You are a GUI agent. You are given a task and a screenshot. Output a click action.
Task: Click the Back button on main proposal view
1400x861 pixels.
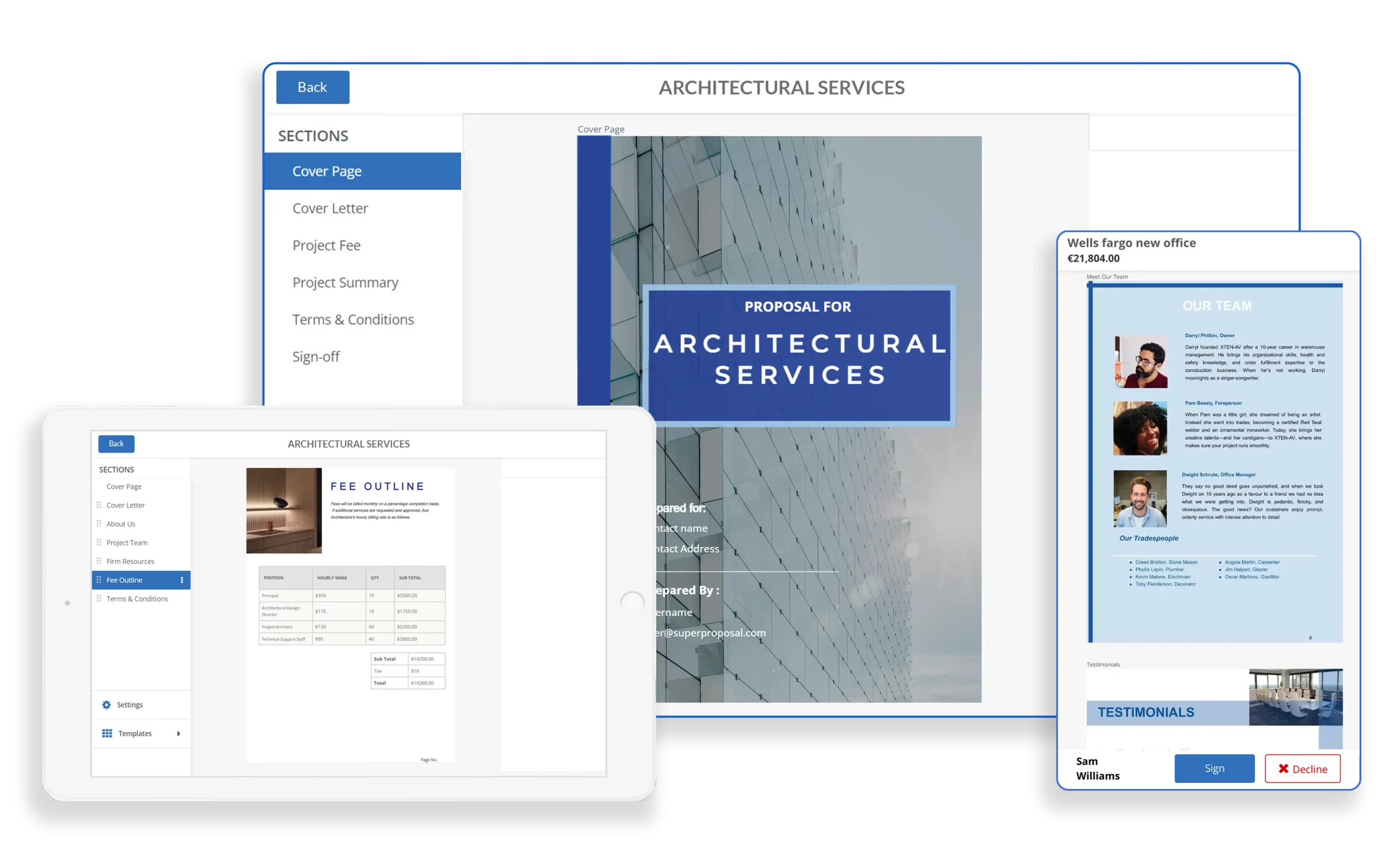312,87
